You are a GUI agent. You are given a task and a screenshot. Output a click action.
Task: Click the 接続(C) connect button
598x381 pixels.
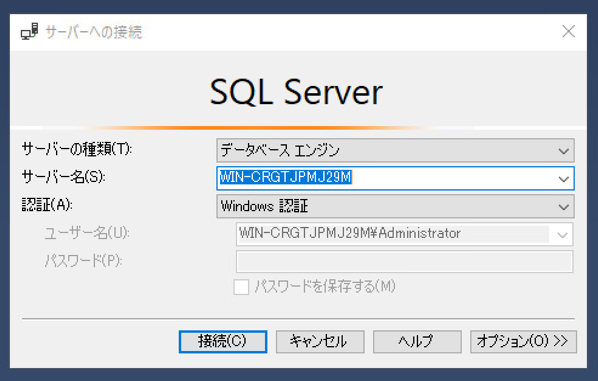click(223, 341)
